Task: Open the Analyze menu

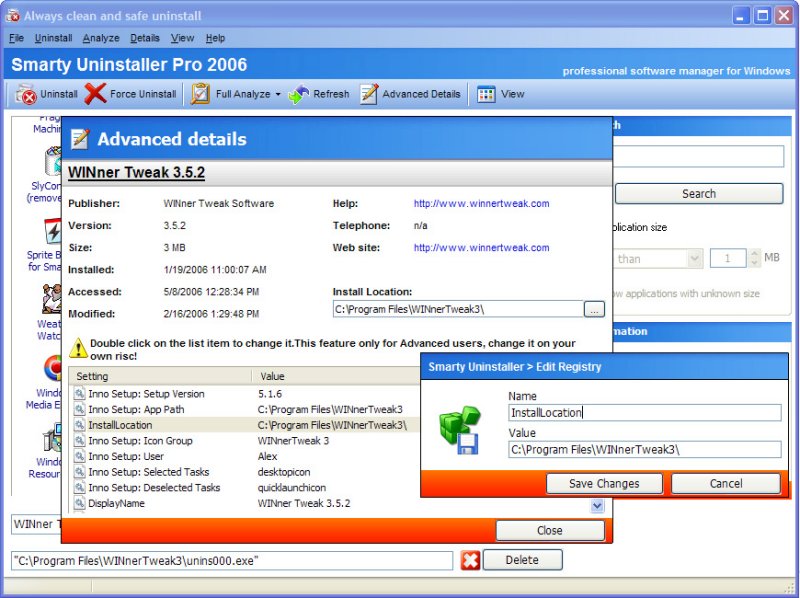Action: [x=101, y=38]
